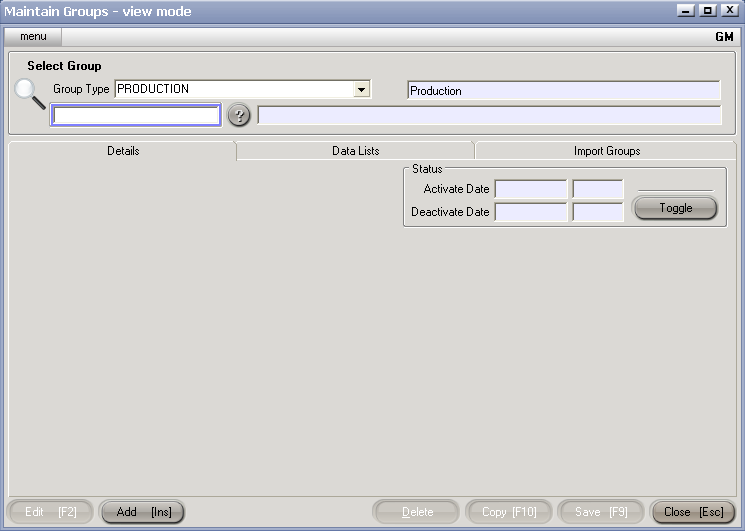This screenshot has width=745, height=531.
Task: Click the Activate Date first field
Action: (531, 189)
